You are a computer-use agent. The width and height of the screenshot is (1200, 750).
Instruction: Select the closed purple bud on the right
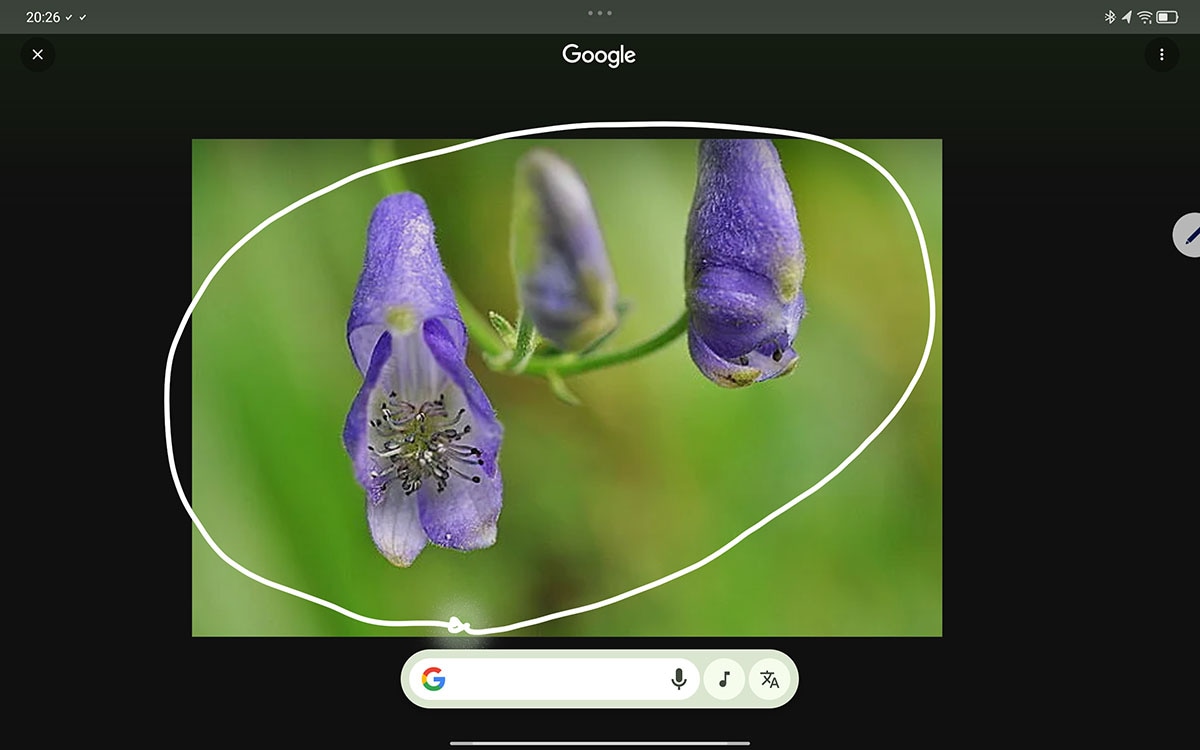pos(745,265)
